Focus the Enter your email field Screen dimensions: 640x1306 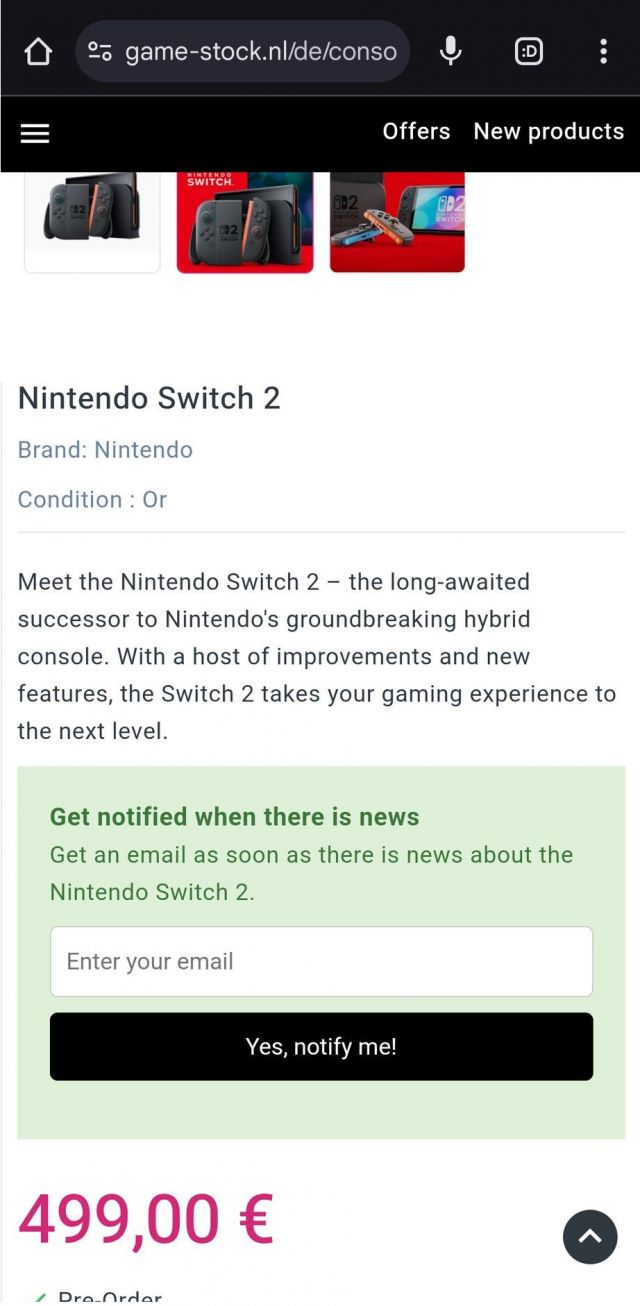point(321,961)
